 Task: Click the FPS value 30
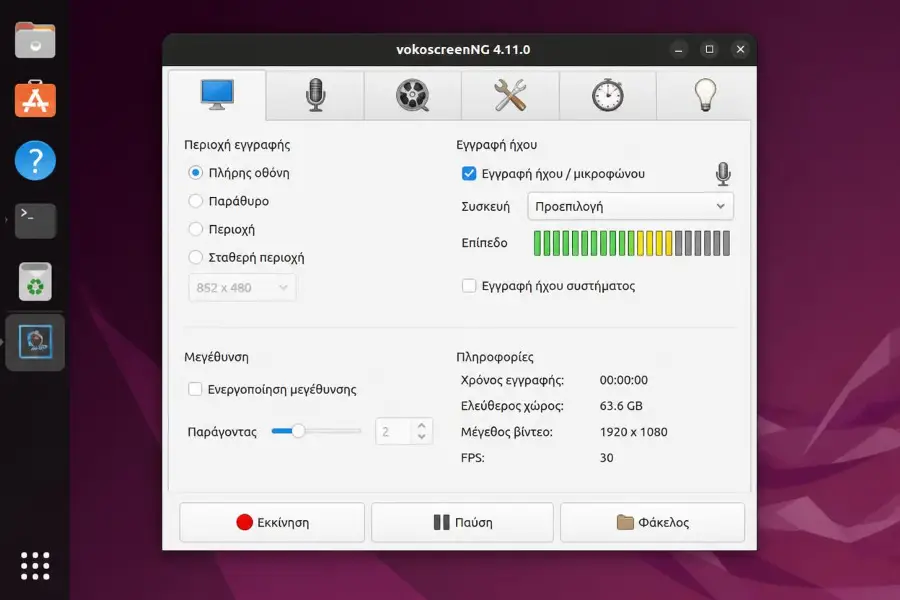pos(607,458)
